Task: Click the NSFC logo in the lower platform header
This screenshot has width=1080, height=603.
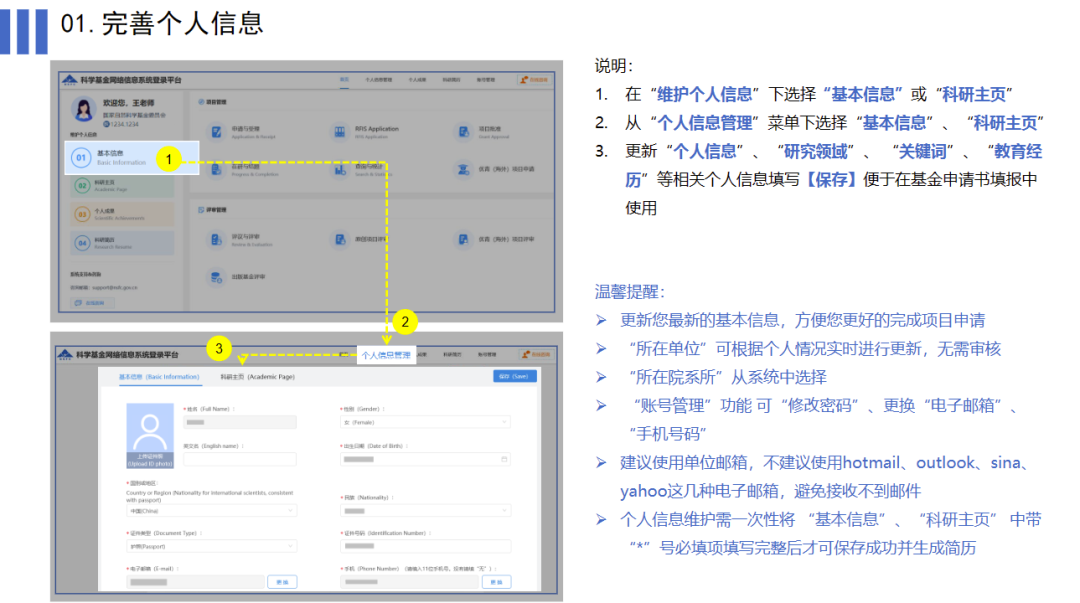Action: coord(65,354)
